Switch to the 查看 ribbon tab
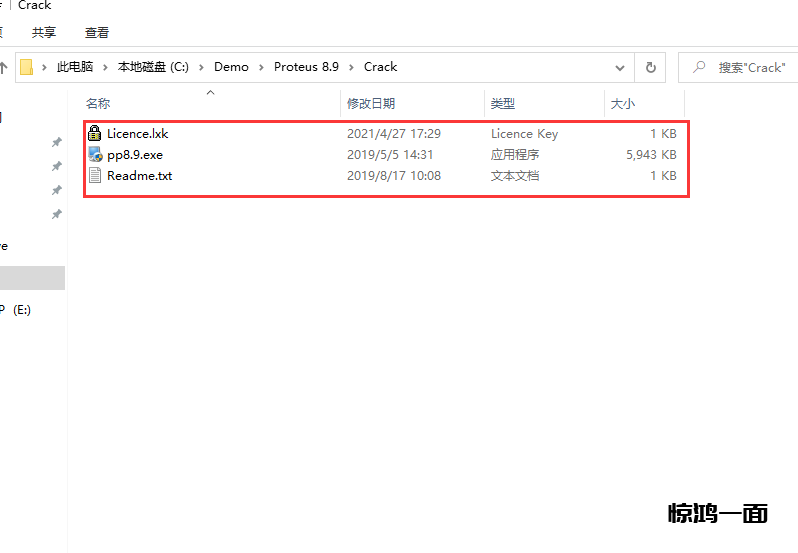 coord(97,33)
